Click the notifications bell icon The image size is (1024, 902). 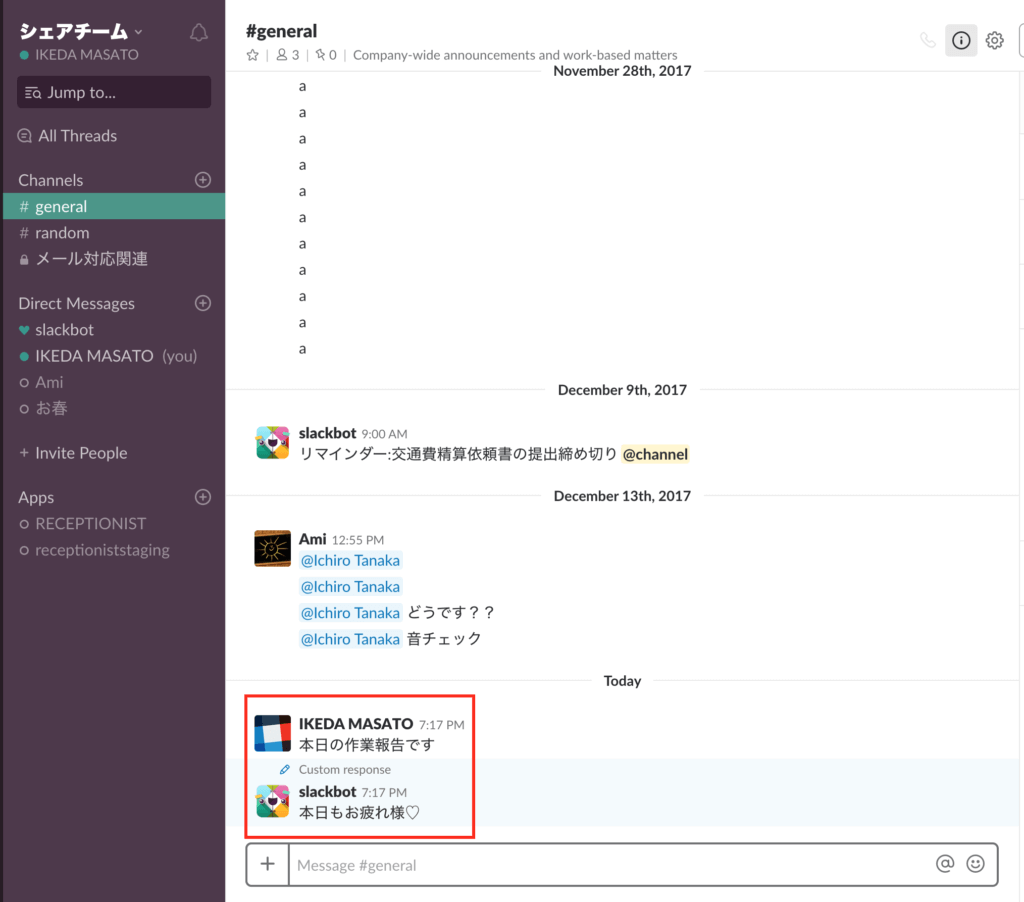(198, 33)
